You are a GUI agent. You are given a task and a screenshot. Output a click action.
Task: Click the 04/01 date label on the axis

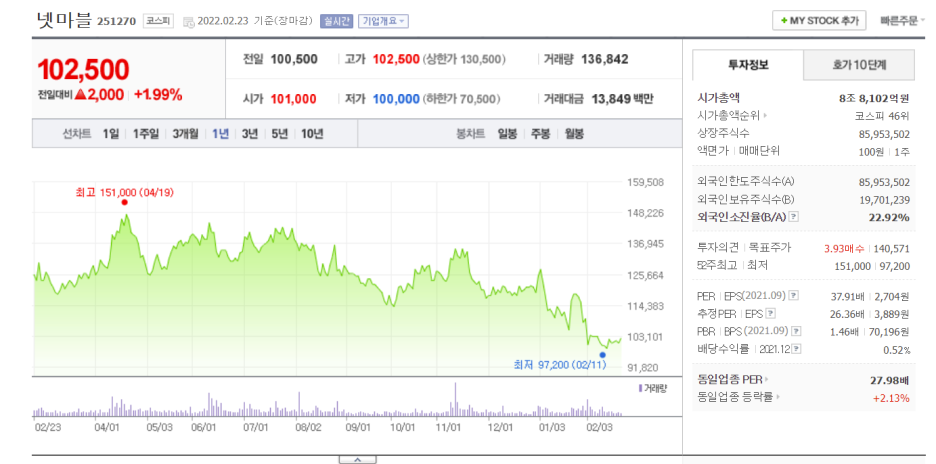106,428
